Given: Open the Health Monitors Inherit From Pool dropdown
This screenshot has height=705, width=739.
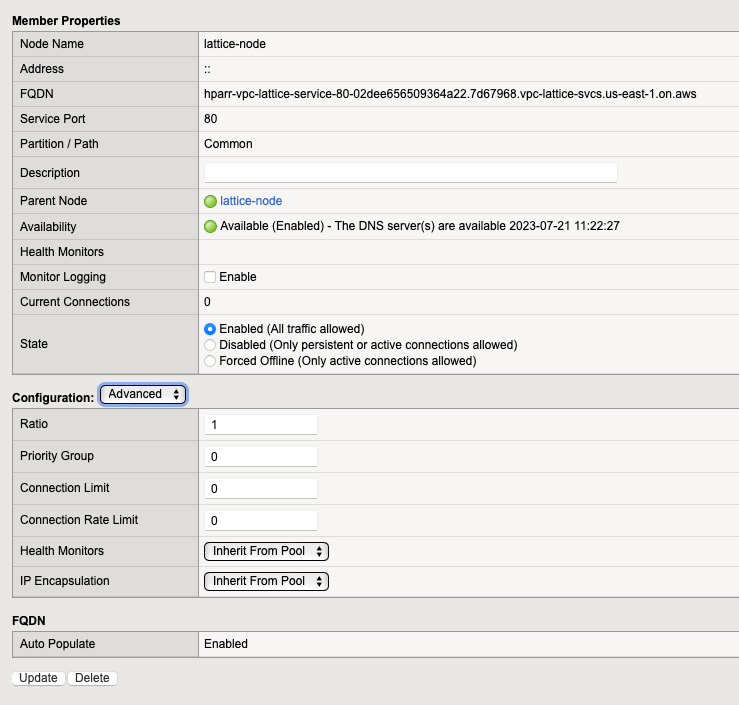Looking at the screenshot, I should 265,551.
